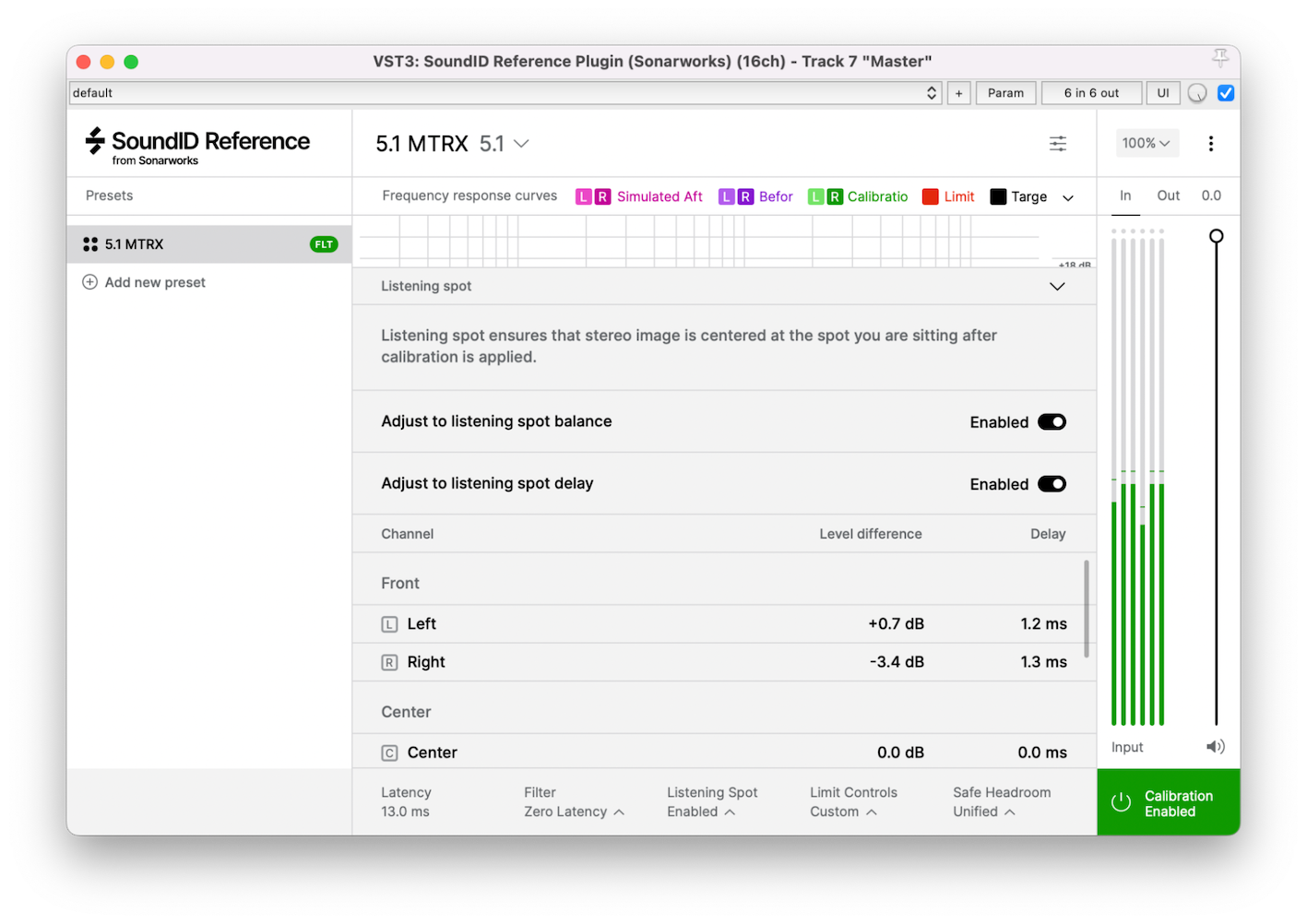The width and height of the screenshot is (1307, 924).
Task: Select the 5.1 MTRX preset
Action: [x=134, y=244]
